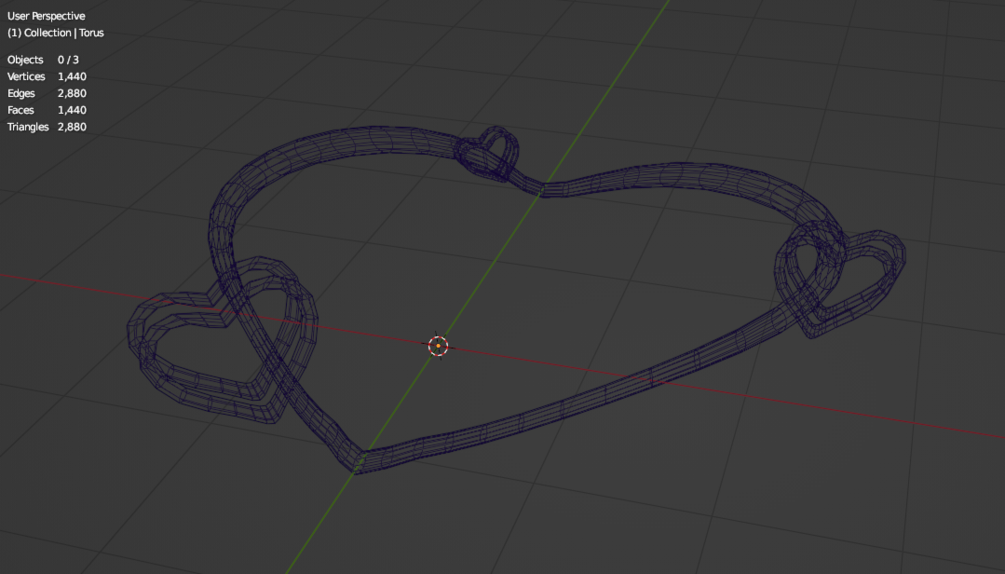Click the 'Vertices 1,440' statistic
The height and width of the screenshot is (574, 1005).
pos(47,76)
